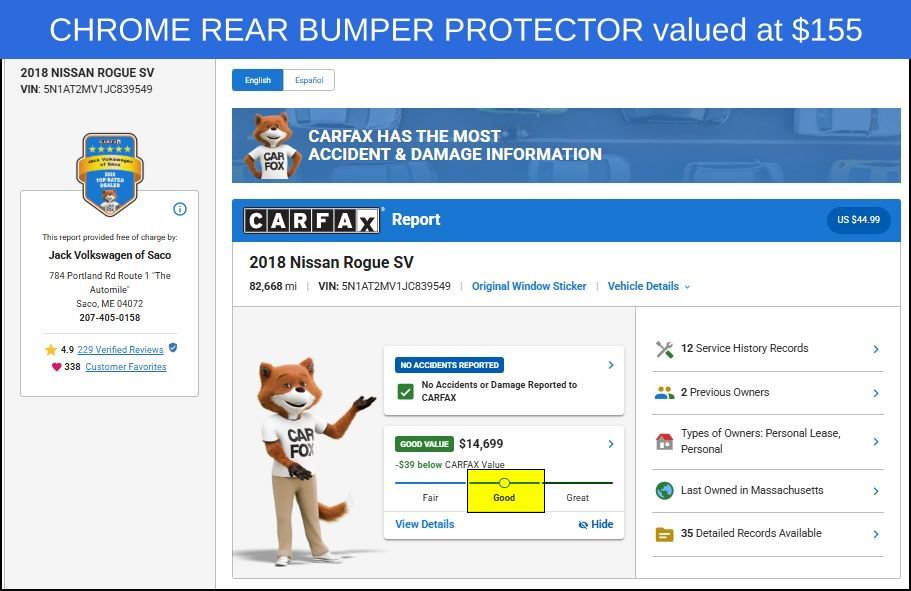This screenshot has height=591, width=911.
Task: Click View Details link in value card
Action: (x=425, y=524)
